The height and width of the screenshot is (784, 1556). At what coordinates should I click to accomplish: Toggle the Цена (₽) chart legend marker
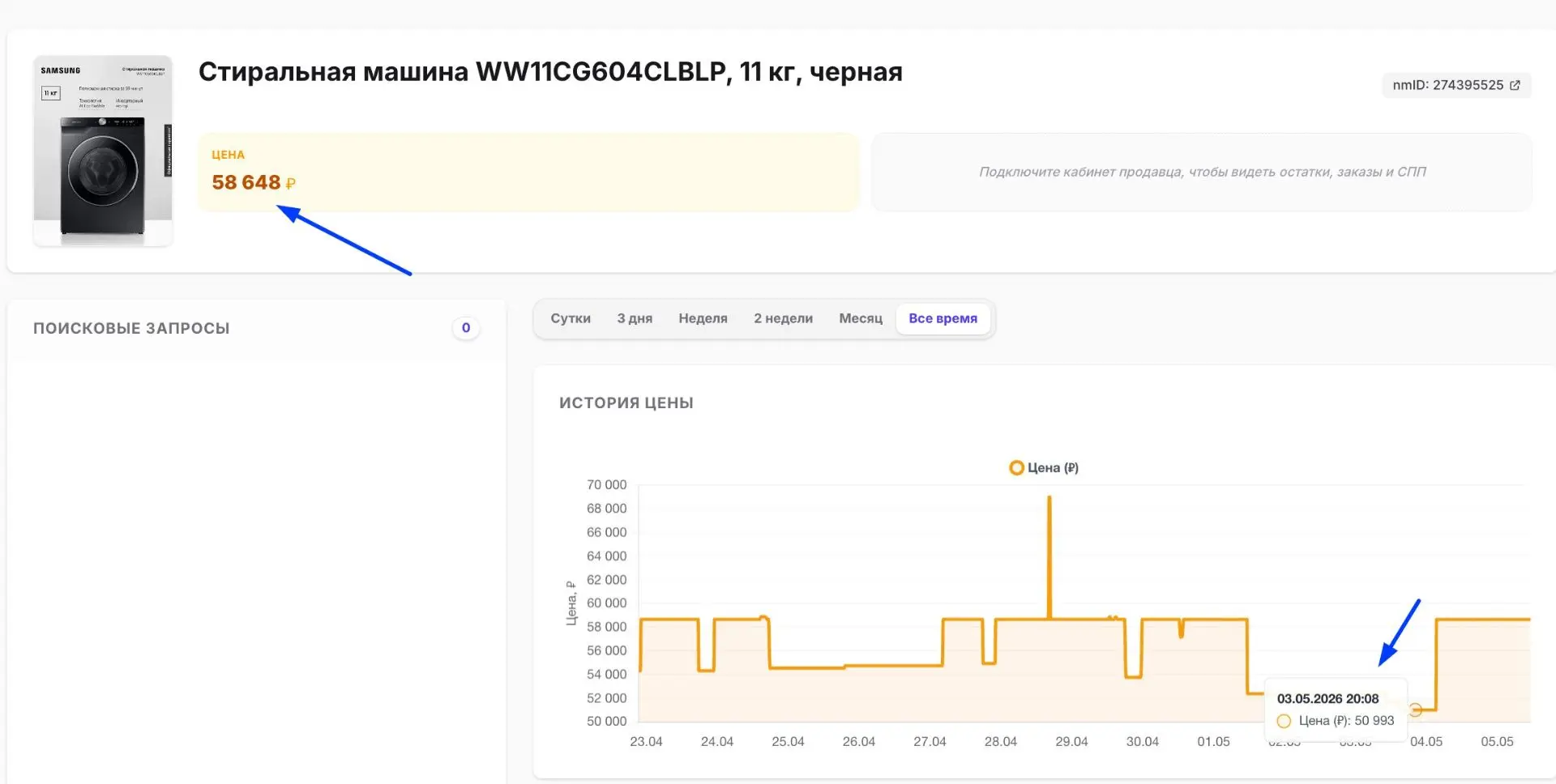pyautogui.click(x=1016, y=467)
